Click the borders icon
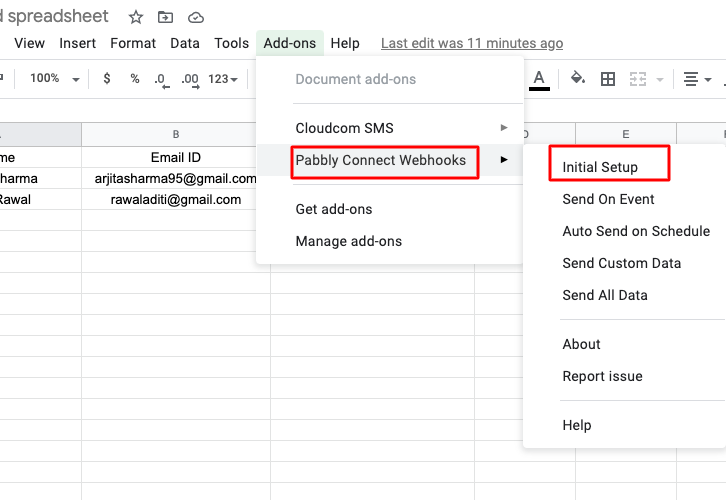The height and width of the screenshot is (500, 726). click(607, 79)
